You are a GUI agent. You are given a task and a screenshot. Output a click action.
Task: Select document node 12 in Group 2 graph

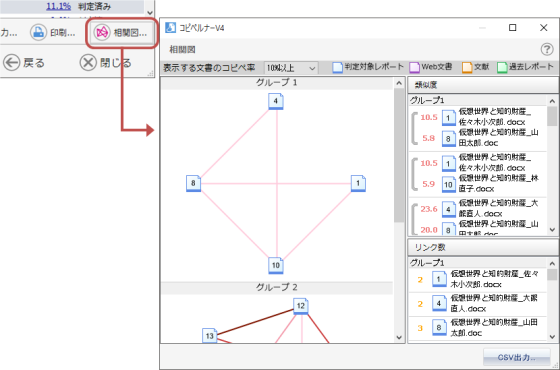coord(301,306)
